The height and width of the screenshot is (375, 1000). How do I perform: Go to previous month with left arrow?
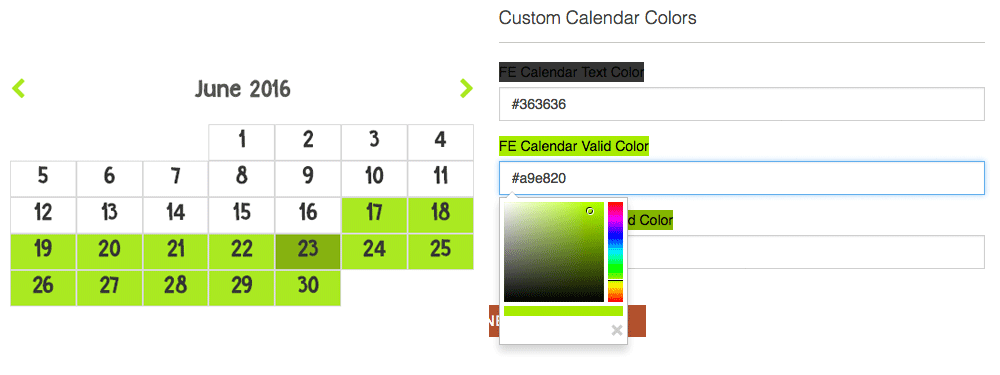point(18,88)
